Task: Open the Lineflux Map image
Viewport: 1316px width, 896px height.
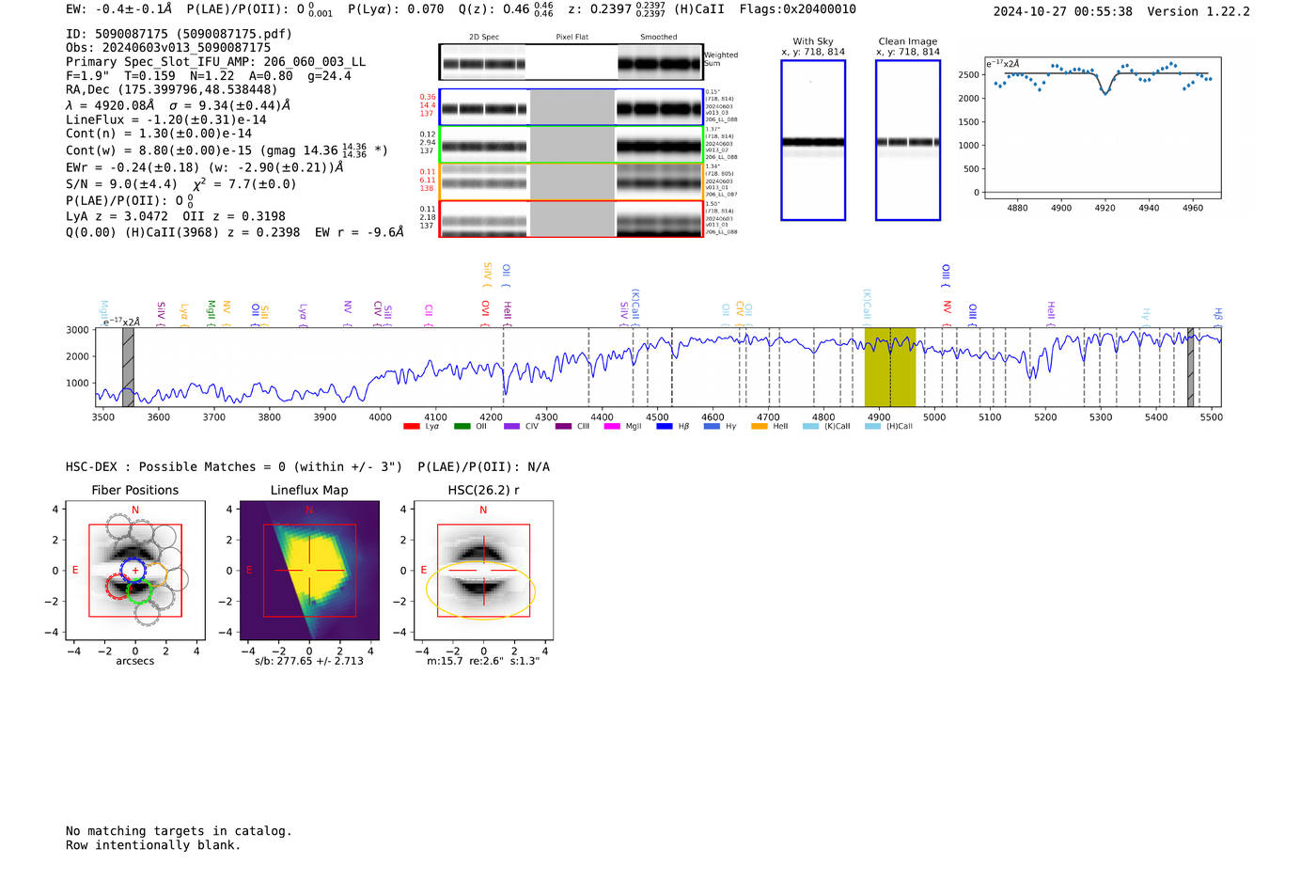Action: [x=309, y=571]
